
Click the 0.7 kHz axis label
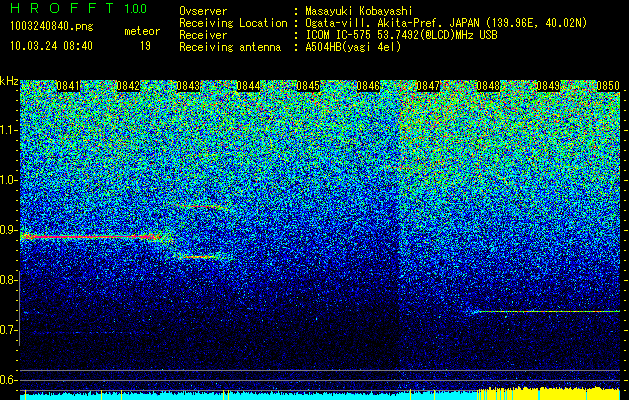9,330
